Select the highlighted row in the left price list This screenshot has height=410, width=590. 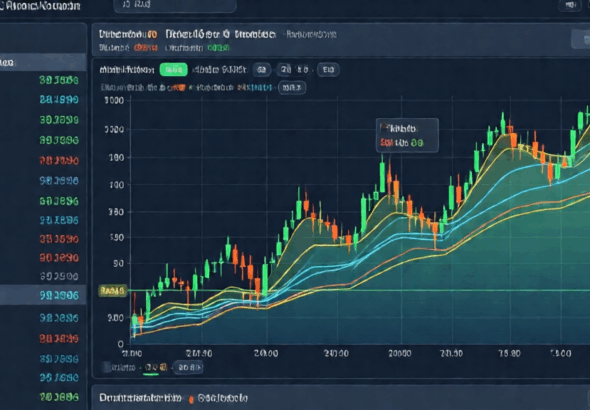(43, 295)
